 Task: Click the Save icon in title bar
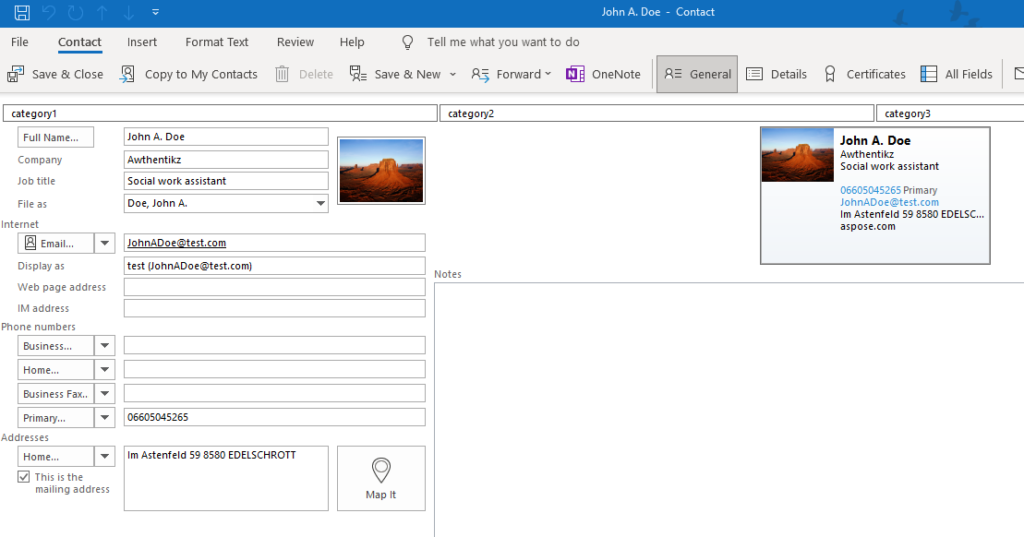coord(22,12)
